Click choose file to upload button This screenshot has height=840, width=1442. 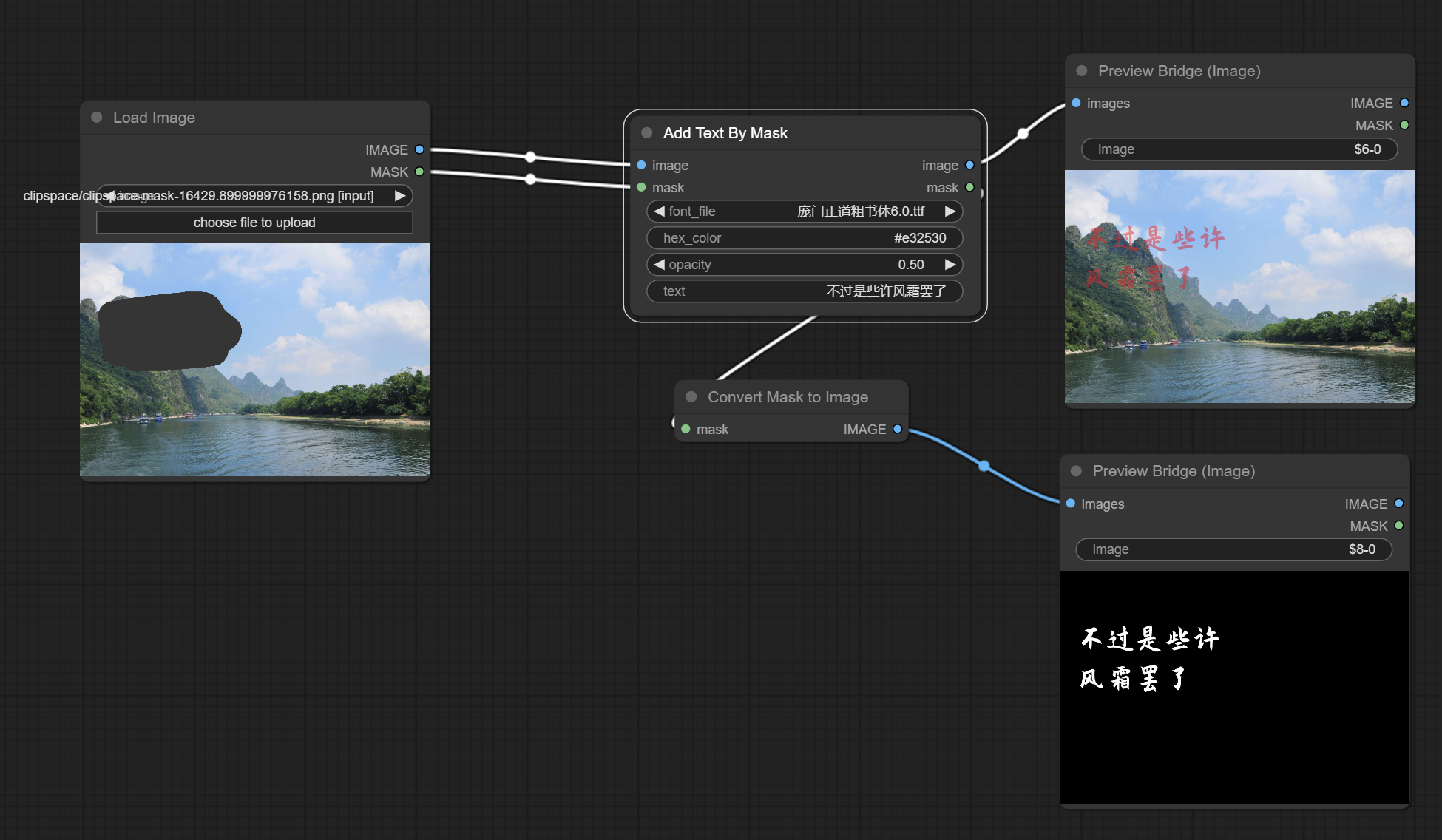254,223
